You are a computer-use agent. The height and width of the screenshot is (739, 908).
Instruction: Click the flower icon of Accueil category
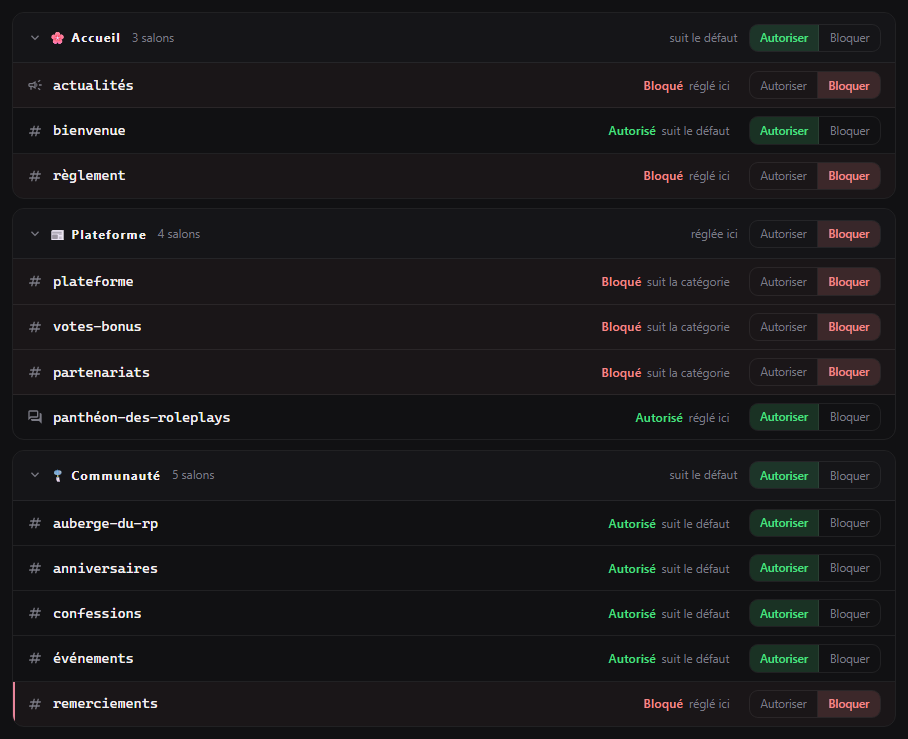click(x=57, y=38)
